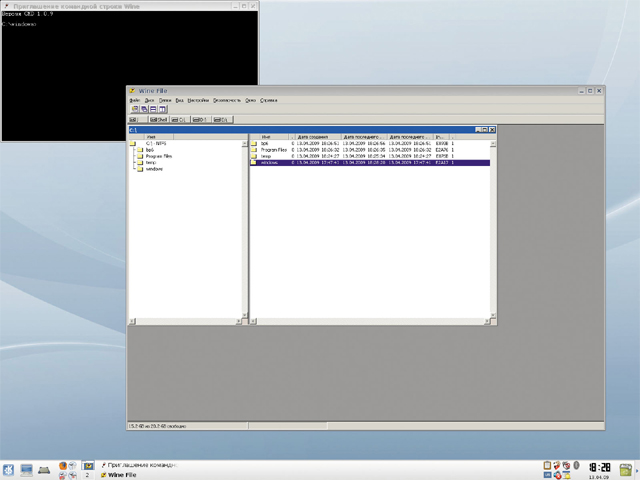The image size is (640, 480).
Task: Open the green trash icon in panel
Action: pos(625,470)
